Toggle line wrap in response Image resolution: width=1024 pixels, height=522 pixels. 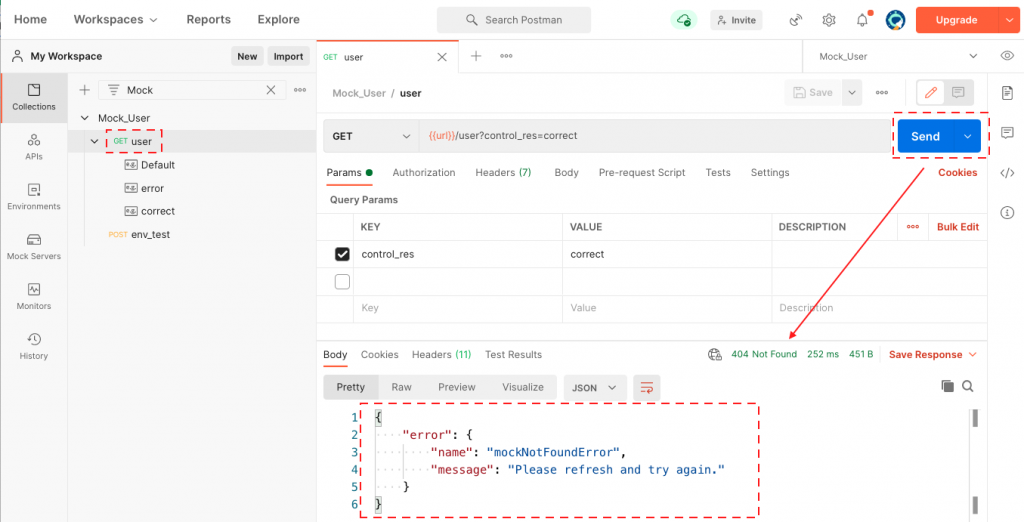[647, 387]
